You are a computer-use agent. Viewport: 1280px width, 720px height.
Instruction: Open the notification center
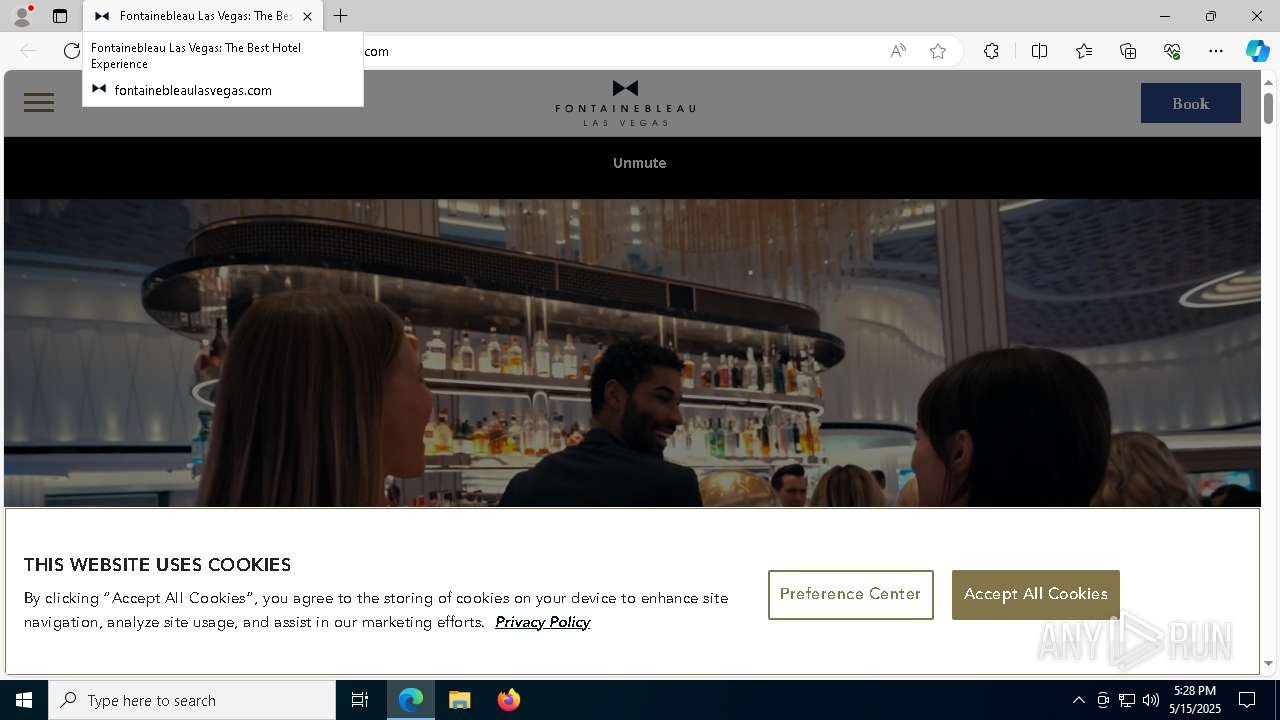pyautogui.click(x=1248, y=700)
